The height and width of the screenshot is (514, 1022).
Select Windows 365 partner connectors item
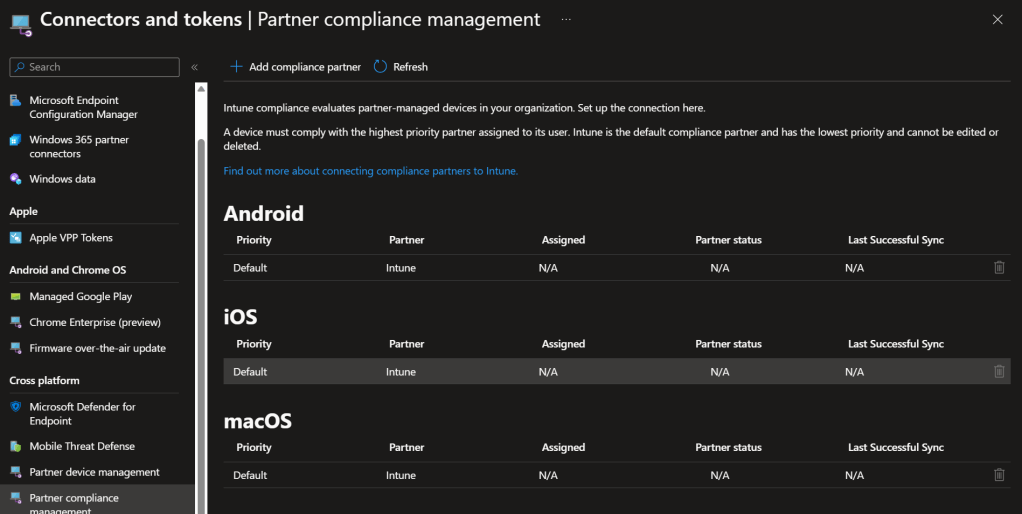coord(79,147)
